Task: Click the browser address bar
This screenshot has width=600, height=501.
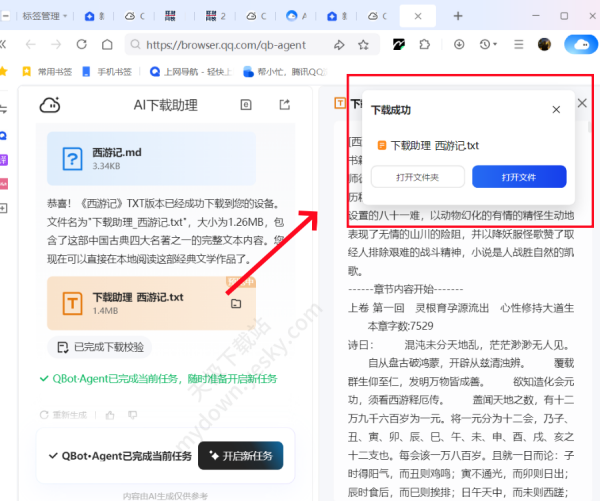Action: click(x=235, y=45)
